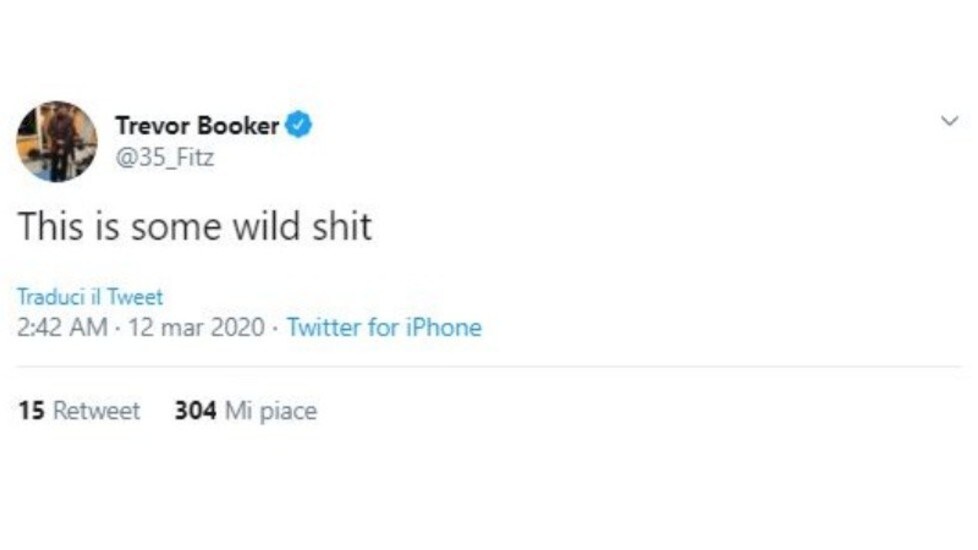The image size is (978, 550).
Task: Click the word Traduci in translate link
Action: 52,297
